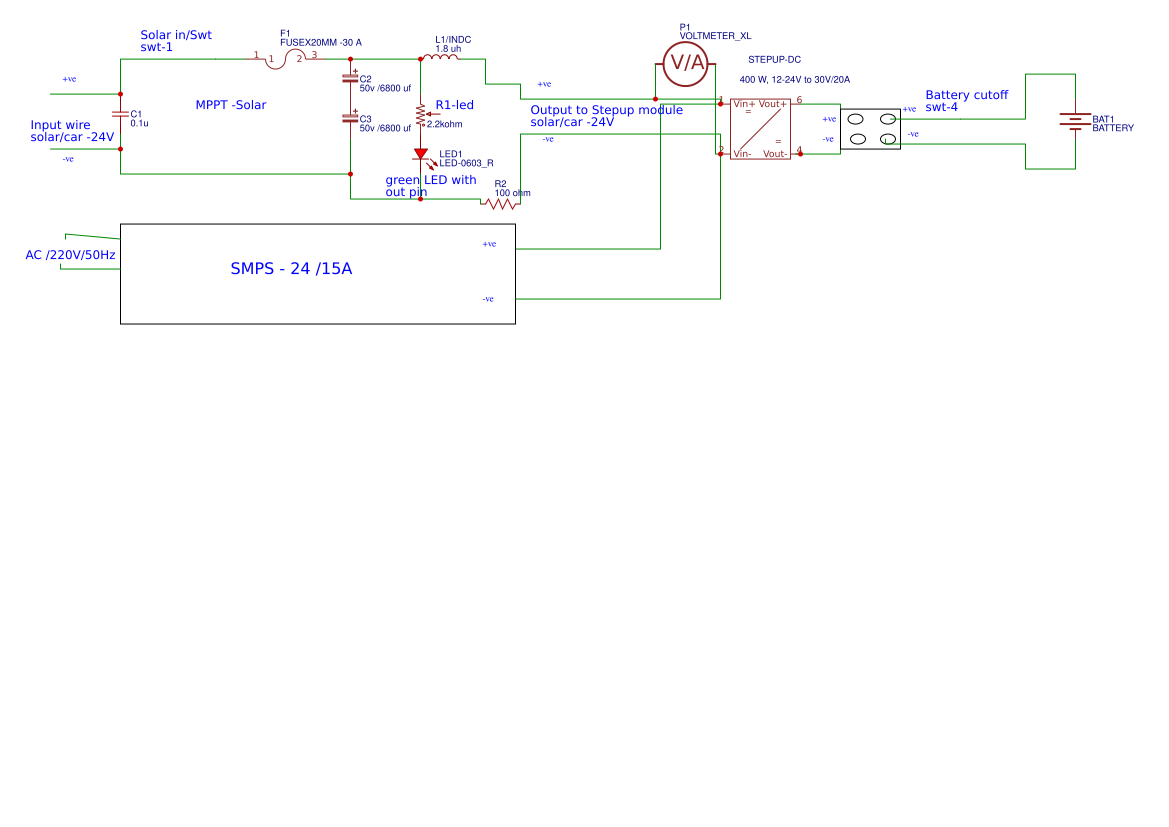1169x827 pixels.
Task: Select the 'VOLTMETER_XL' label
Action: pos(715,36)
